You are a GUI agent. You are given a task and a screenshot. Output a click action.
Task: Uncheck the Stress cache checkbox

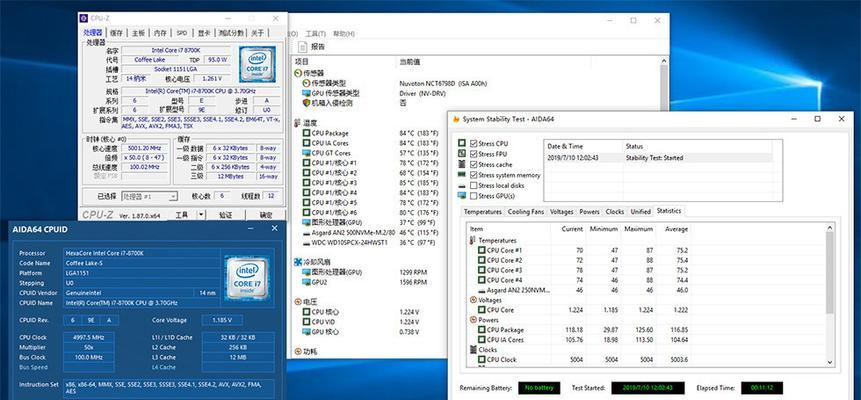pos(473,164)
